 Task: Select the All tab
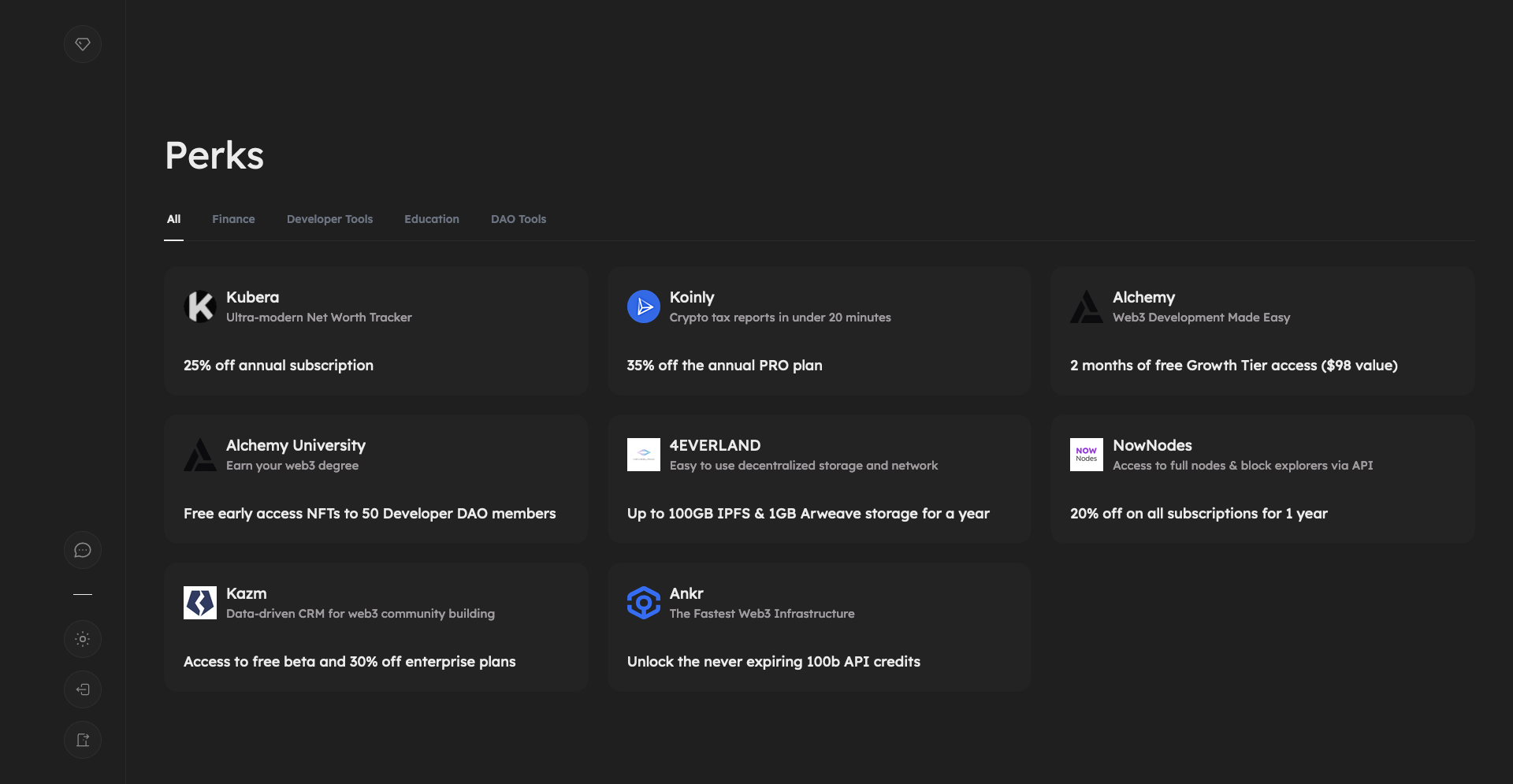[x=173, y=219]
